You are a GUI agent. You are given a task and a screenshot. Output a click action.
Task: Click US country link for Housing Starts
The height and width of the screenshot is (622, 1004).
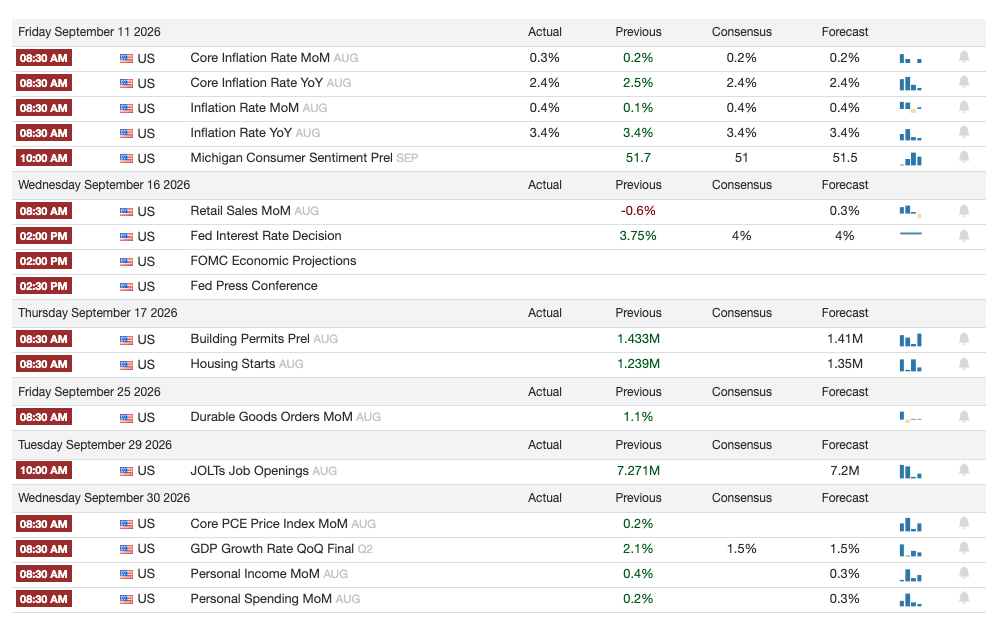point(146,364)
